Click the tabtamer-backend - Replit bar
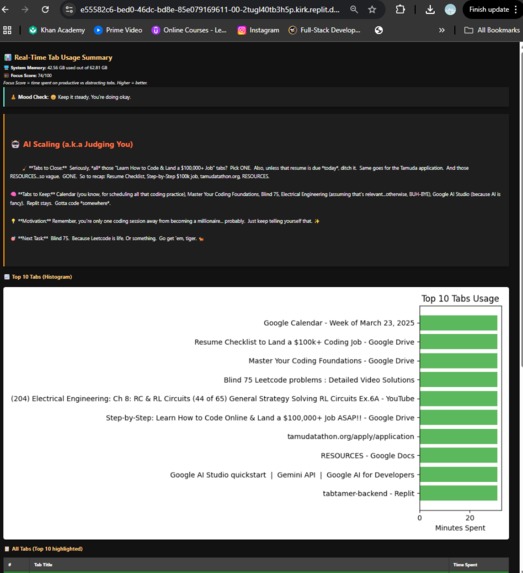 (x=458, y=493)
